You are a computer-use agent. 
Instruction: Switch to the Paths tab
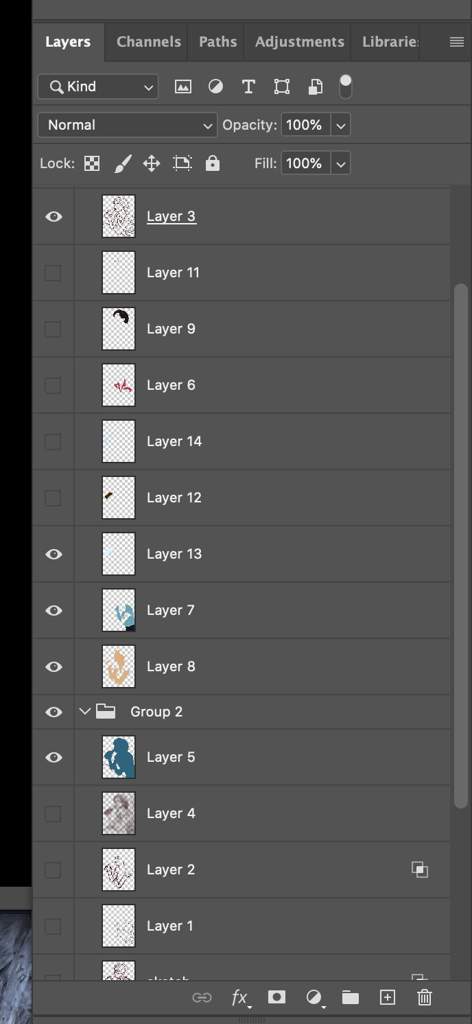(217, 42)
